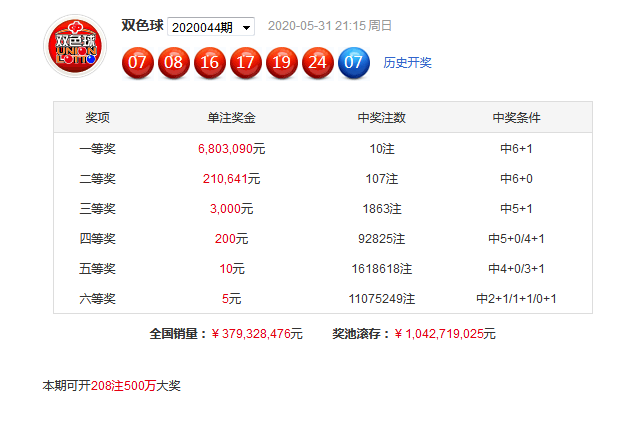Image resolution: width=640 pixels, height=429 pixels.
Task: Click the red ball numbered 08
Action: click(x=173, y=62)
